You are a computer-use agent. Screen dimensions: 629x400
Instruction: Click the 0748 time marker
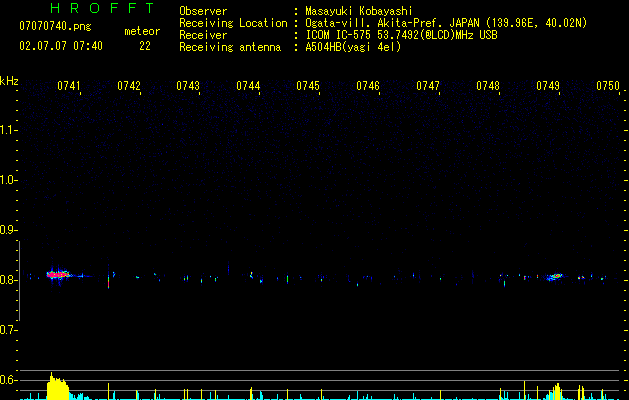coord(488,86)
